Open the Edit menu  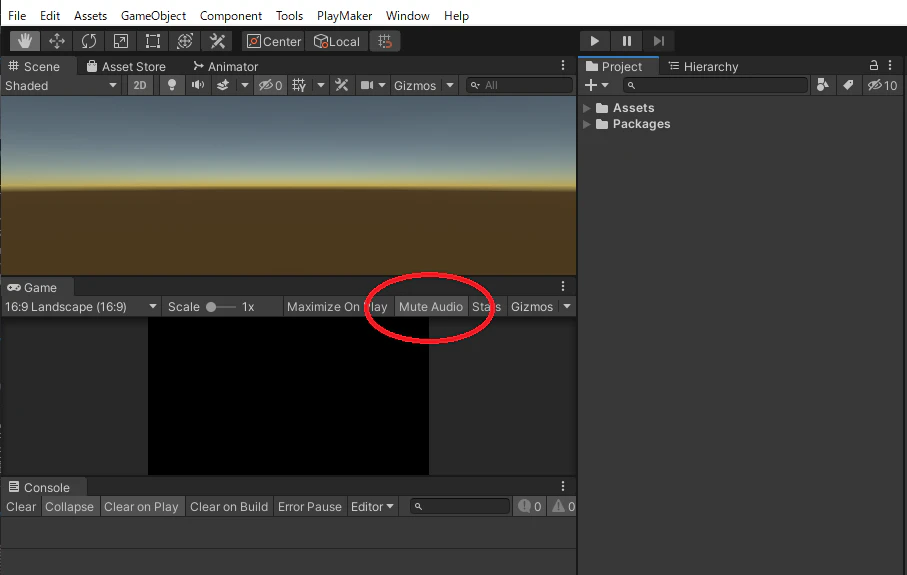(x=50, y=16)
